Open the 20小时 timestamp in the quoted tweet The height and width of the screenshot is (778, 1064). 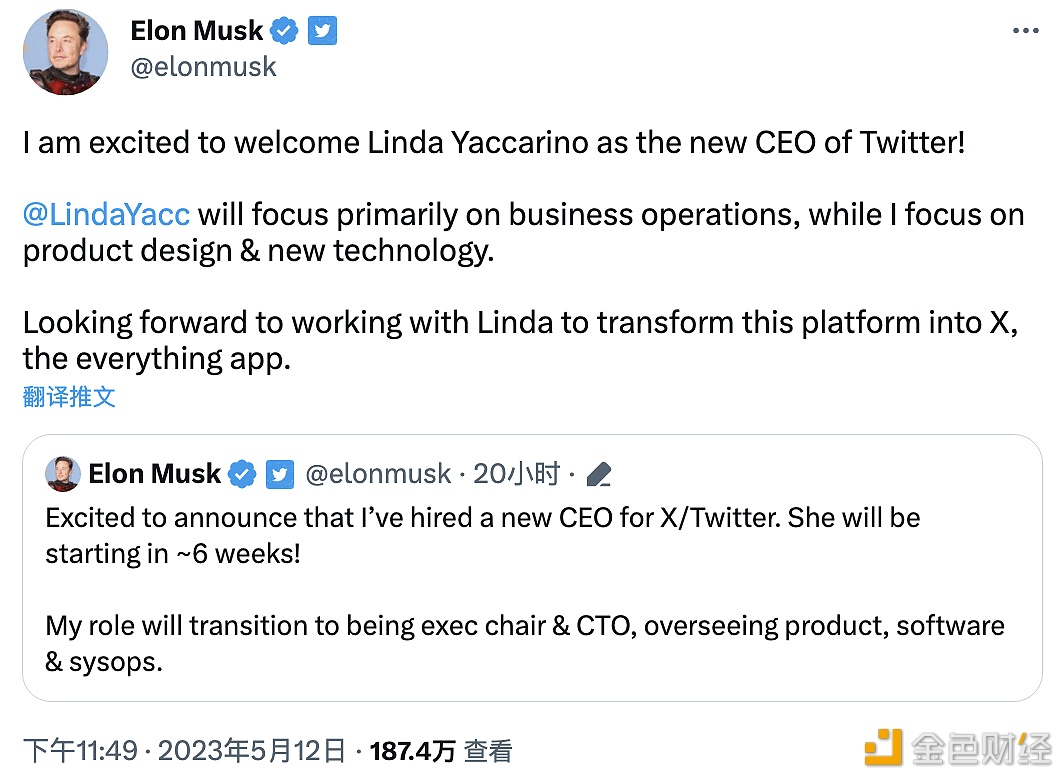tap(516, 474)
